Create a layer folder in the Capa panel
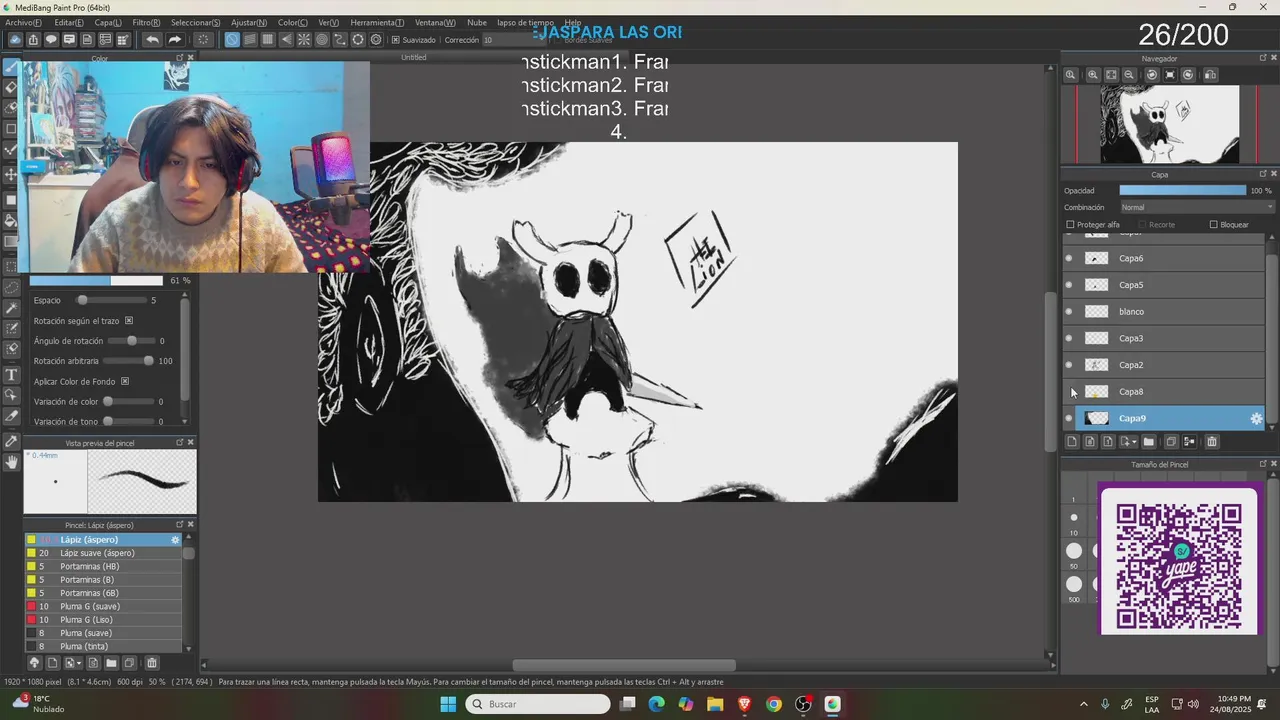This screenshot has width=1280, height=720. (x=1149, y=442)
